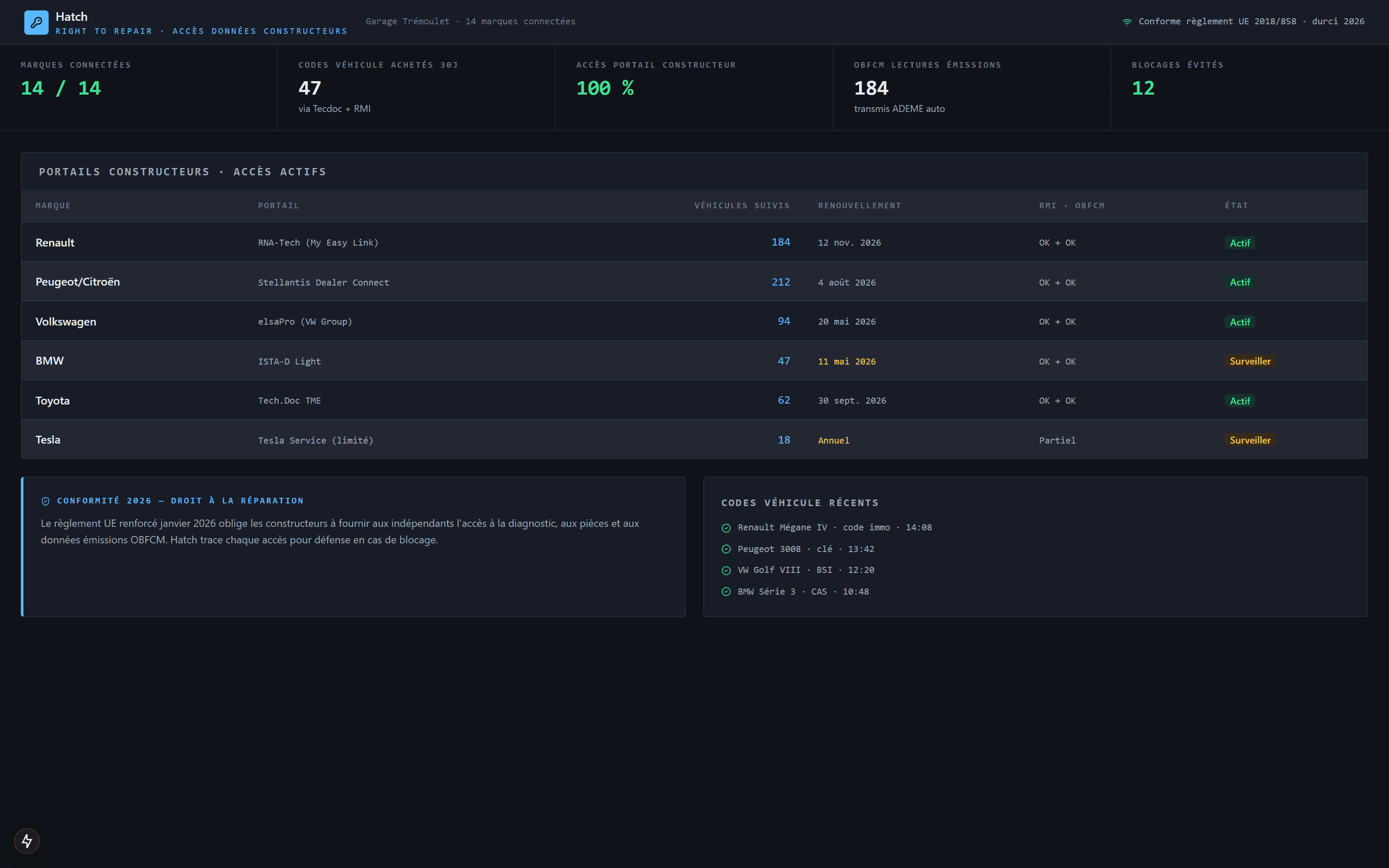Click the Tech.Doc TME portal
The width and height of the screenshot is (1389, 868).
(289, 401)
